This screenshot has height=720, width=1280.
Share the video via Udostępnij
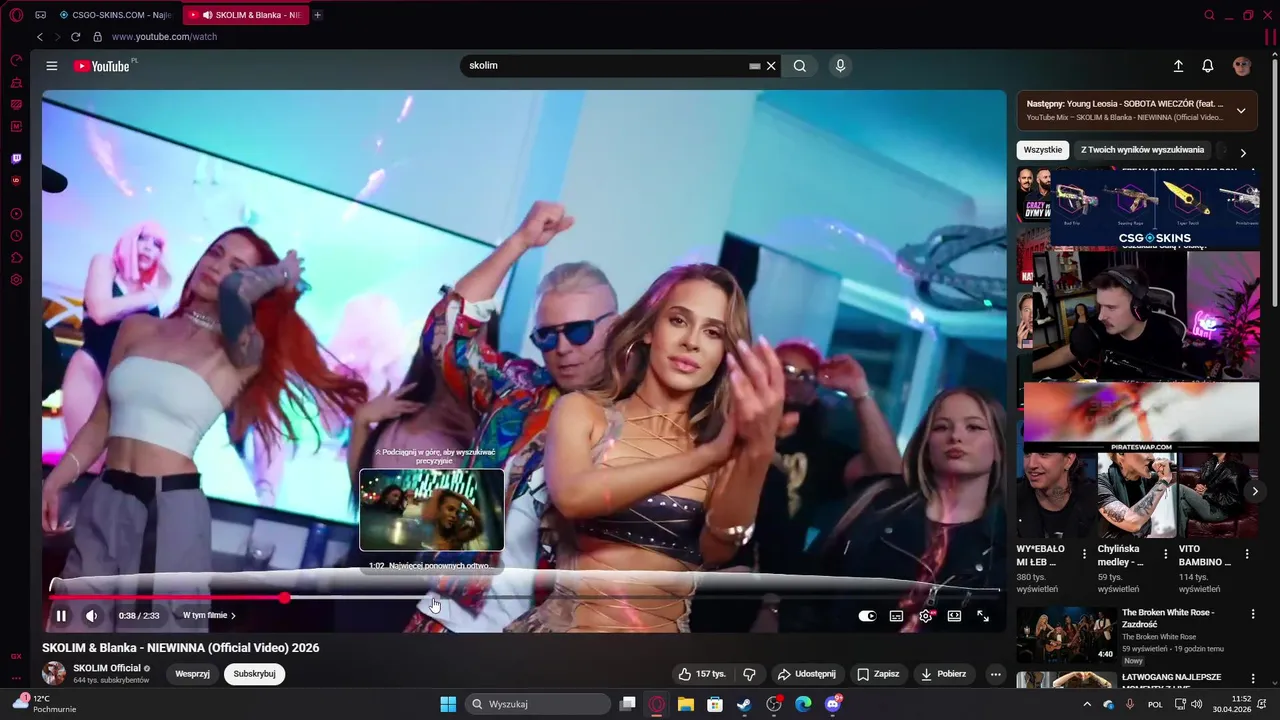807,674
